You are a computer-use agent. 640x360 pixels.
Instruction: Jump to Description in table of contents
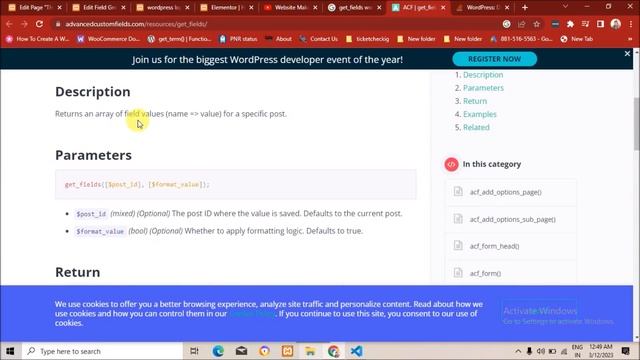[483, 75]
